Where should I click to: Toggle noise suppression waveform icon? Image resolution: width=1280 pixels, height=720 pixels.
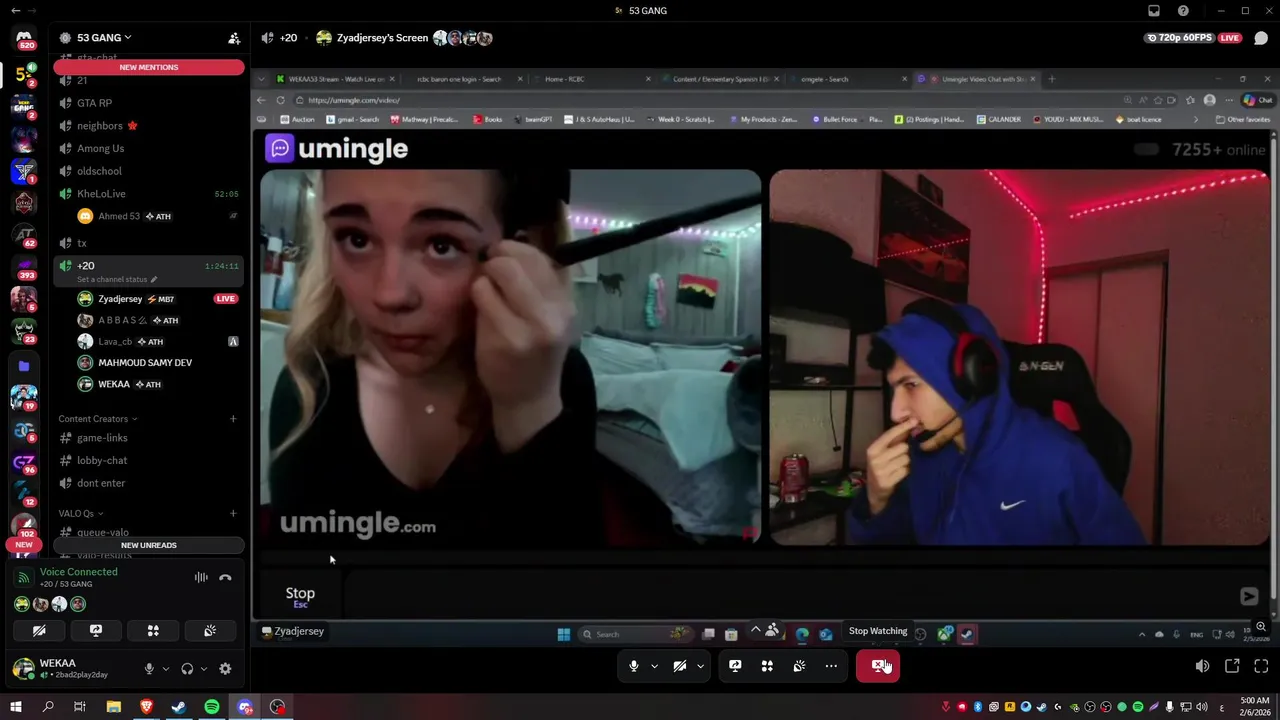[x=201, y=577]
